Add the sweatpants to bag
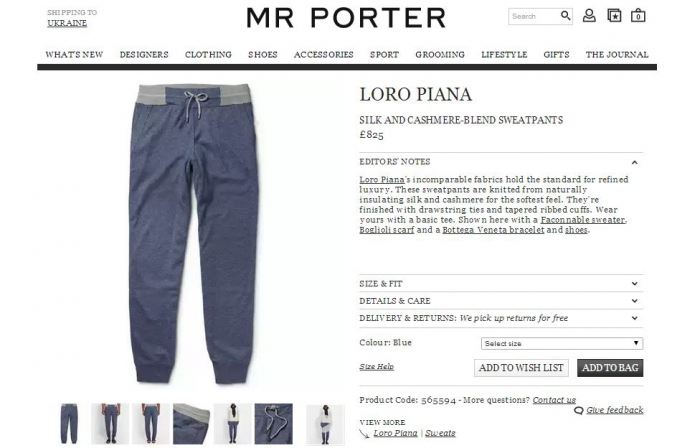Viewport: 700px width, 448px height. coord(610,368)
